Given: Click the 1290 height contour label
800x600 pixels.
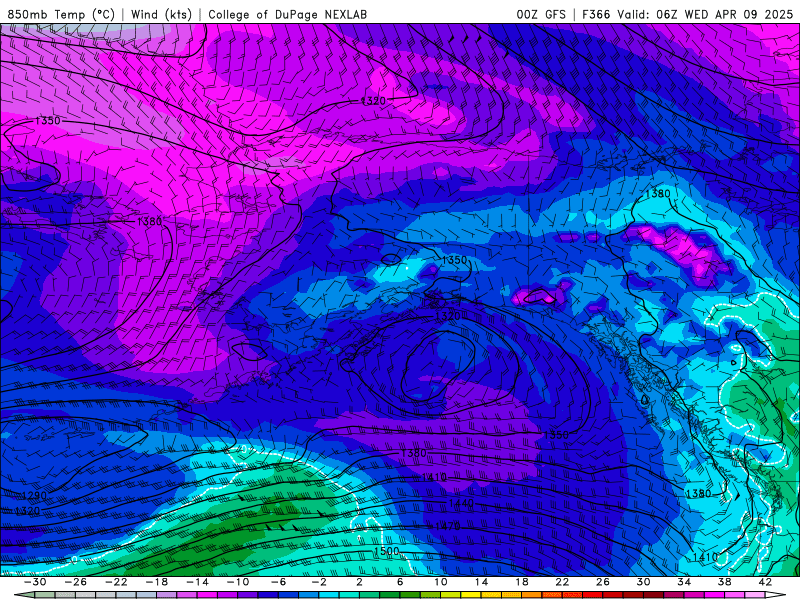Looking at the screenshot, I should coord(34,495).
